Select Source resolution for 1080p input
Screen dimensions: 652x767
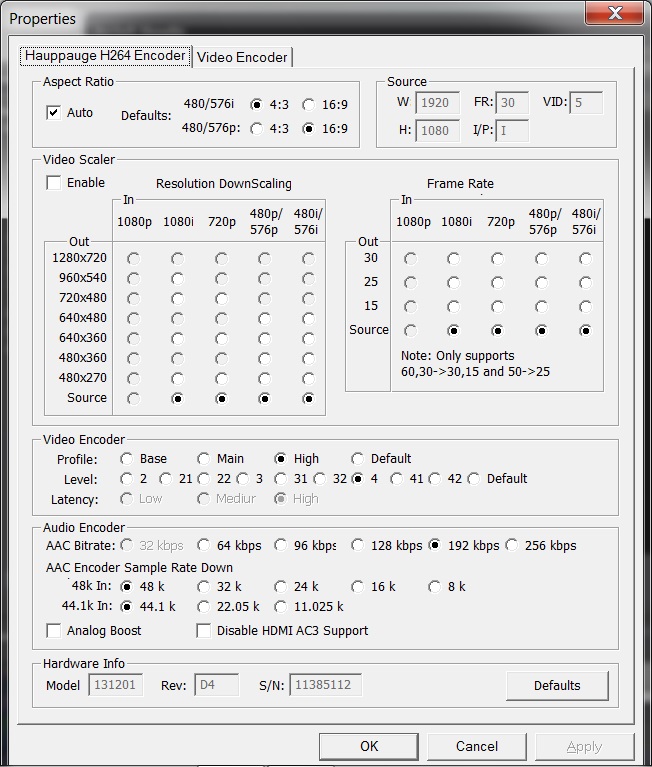(x=134, y=399)
